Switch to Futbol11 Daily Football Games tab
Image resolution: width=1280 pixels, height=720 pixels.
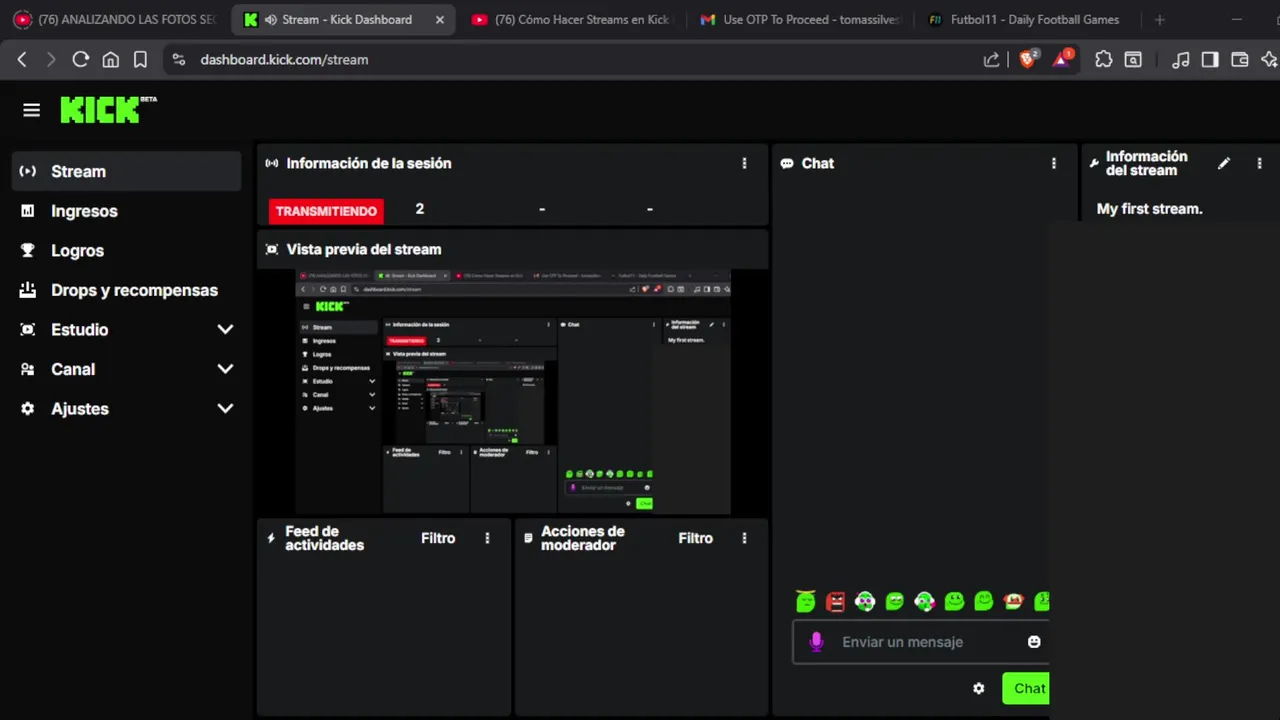pyautogui.click(x=1026, y=19)
